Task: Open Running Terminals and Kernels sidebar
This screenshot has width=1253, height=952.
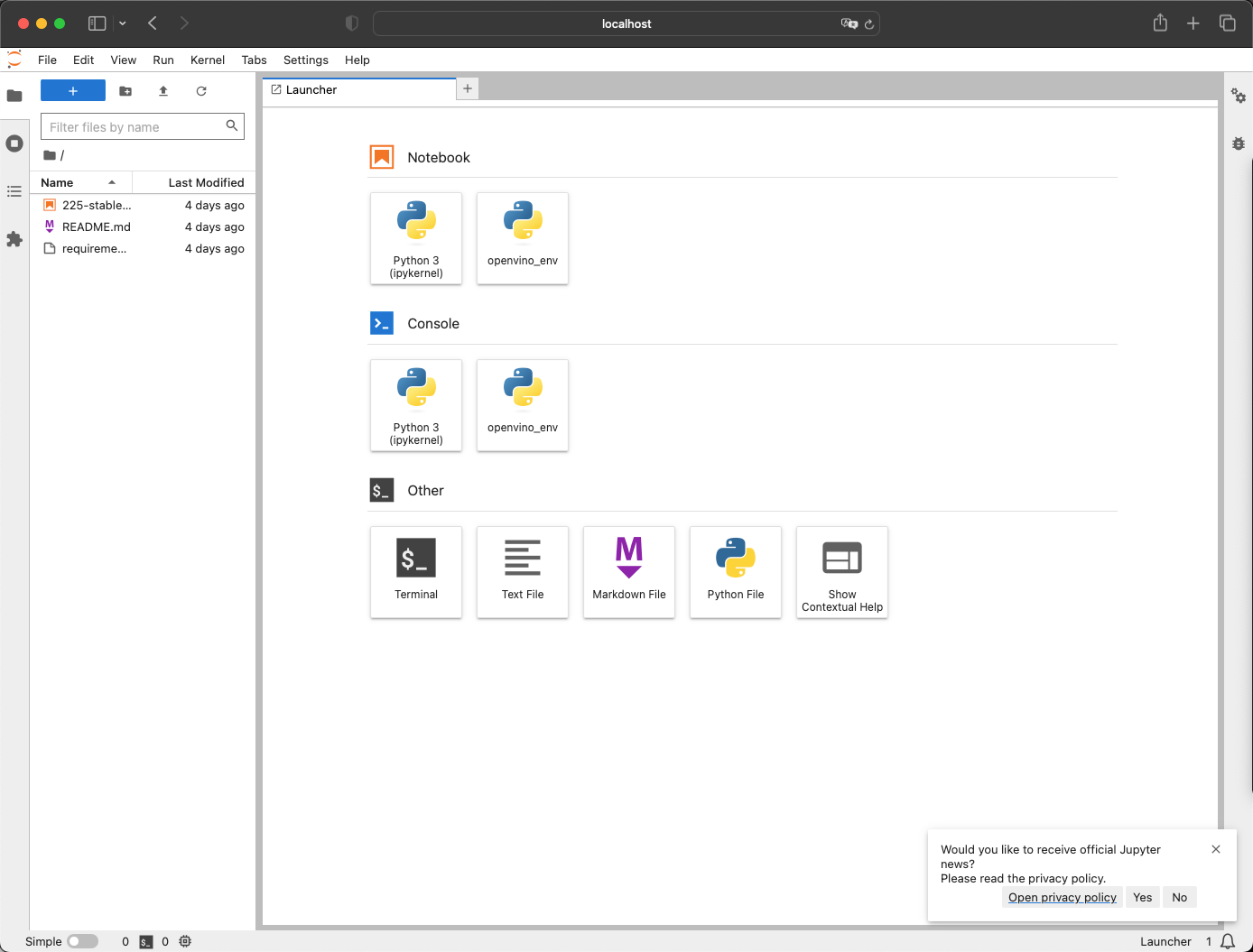Action: pyautogui.click(x=14, y=143)
